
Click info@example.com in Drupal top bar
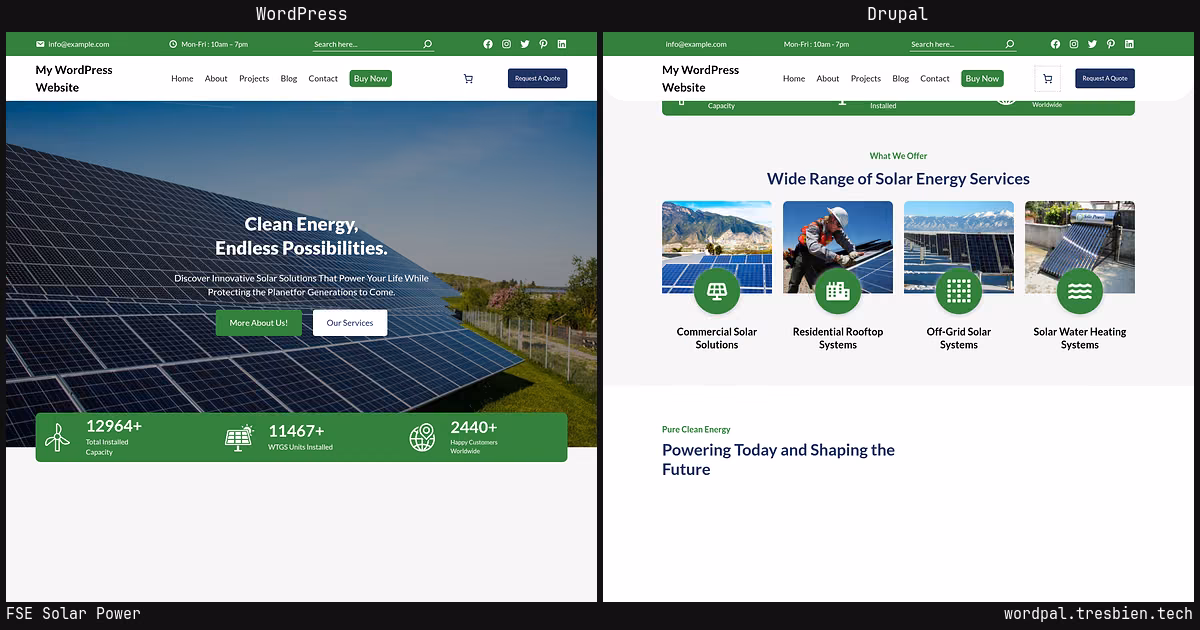pyautogui.click(x=696, y=44)
